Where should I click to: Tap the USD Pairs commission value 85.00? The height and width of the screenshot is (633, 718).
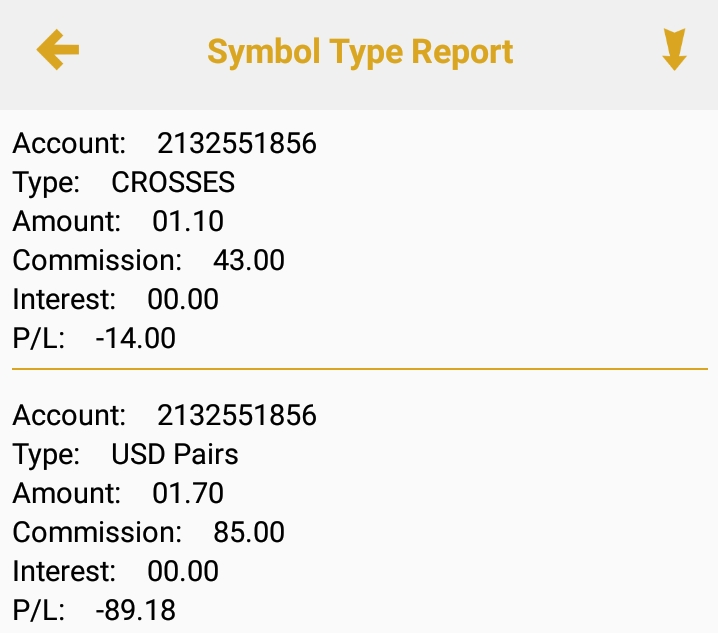tap(249, 532)
